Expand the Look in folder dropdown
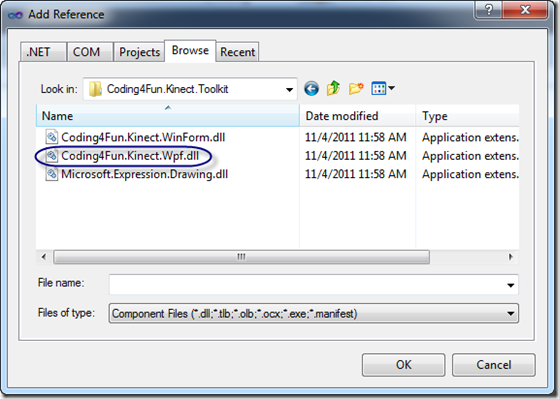 coord(289,89)
